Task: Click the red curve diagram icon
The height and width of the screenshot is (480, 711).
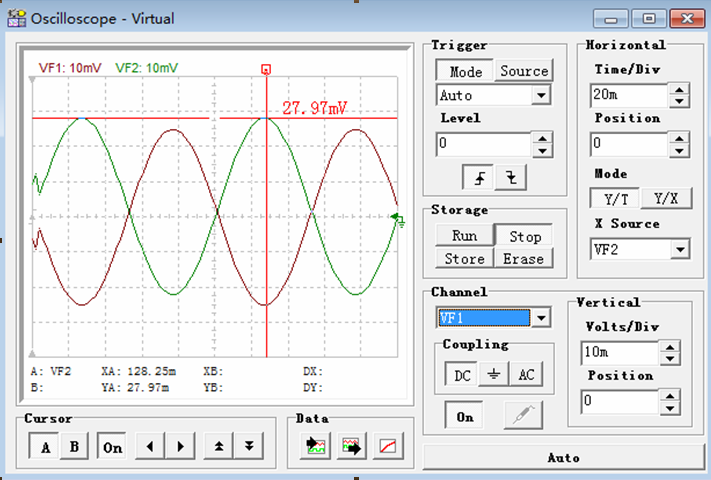Action: click(388, 446)
